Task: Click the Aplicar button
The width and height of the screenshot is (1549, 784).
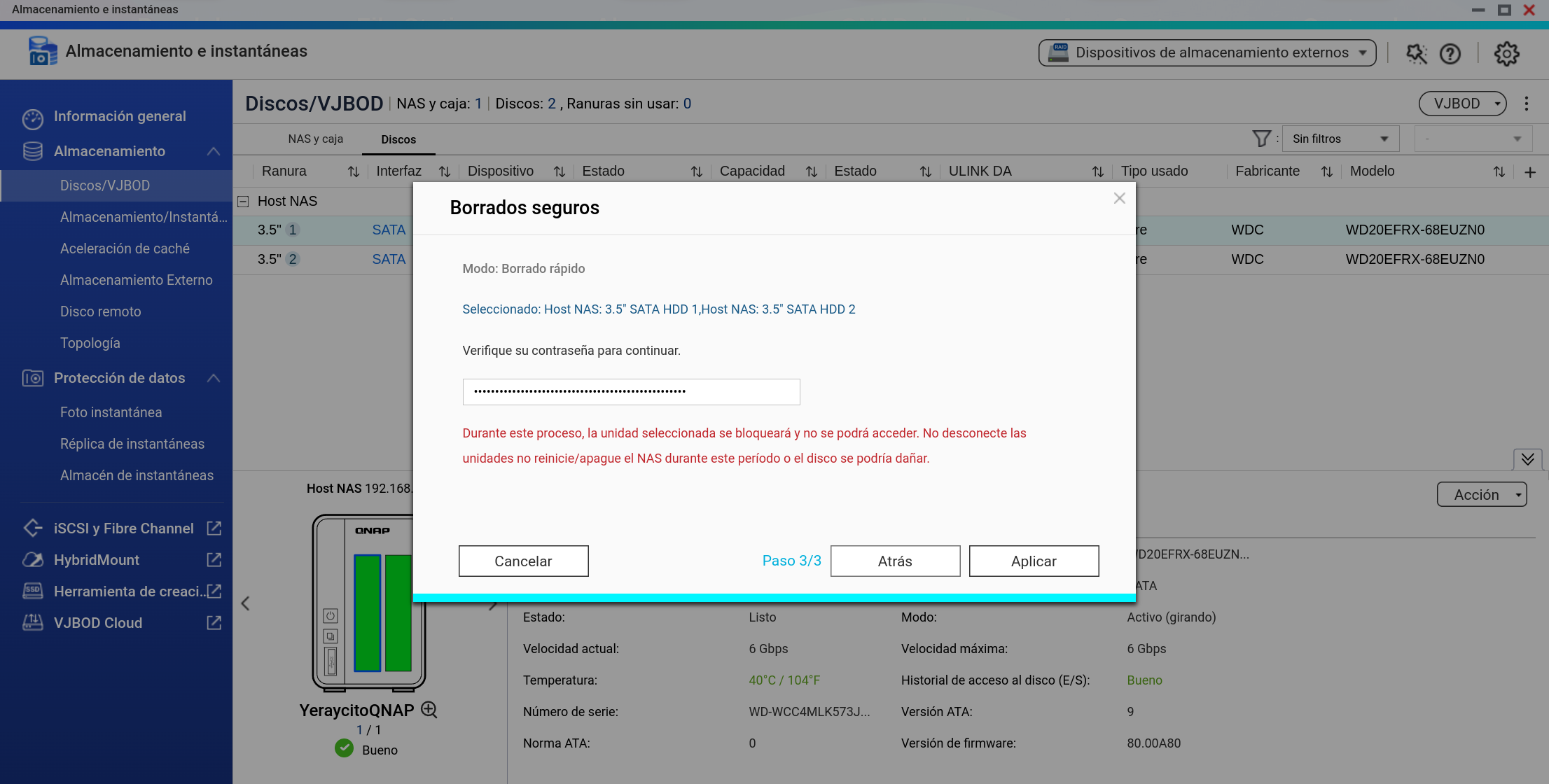Action: tap(1034, 561)
